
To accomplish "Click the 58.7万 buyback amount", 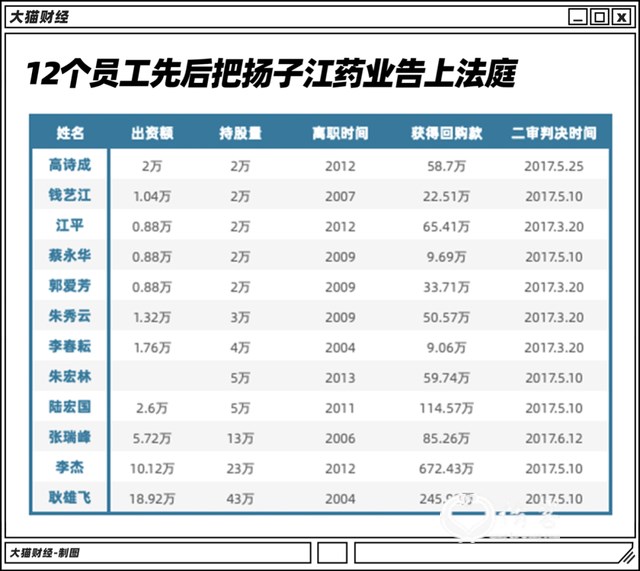I will (x=447, y=167).
